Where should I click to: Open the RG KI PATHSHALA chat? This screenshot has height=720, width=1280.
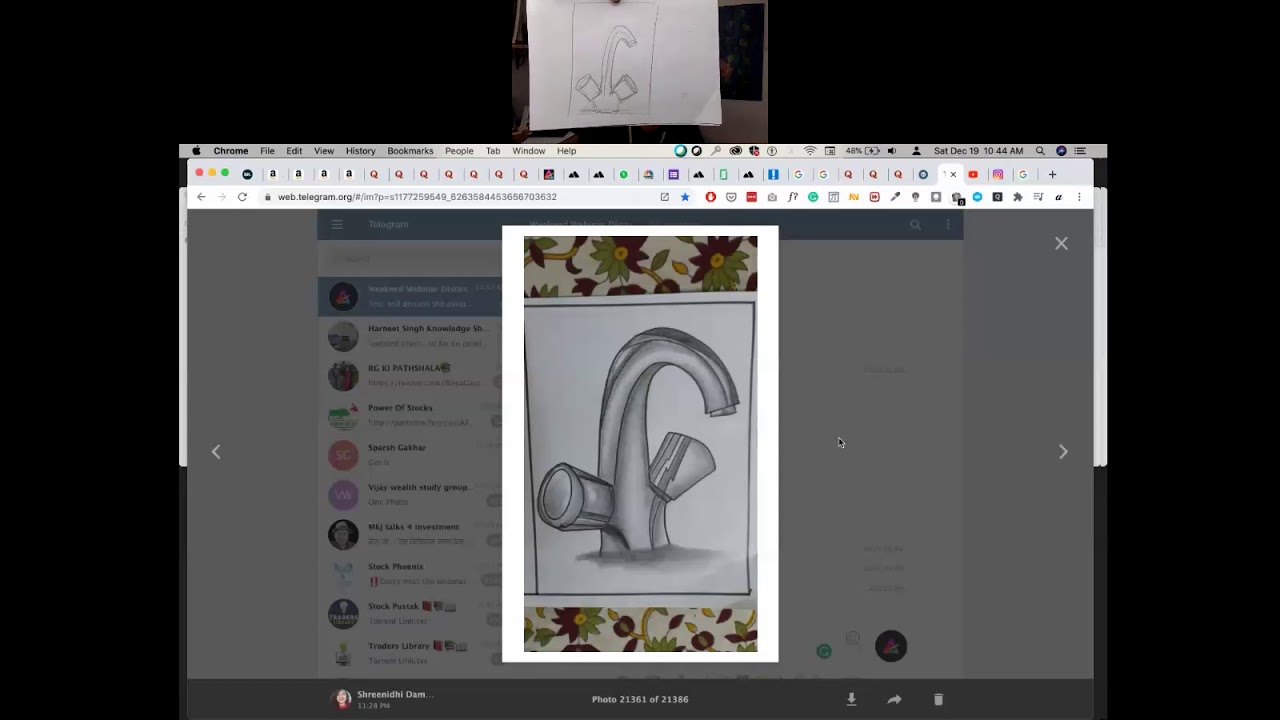410,376
